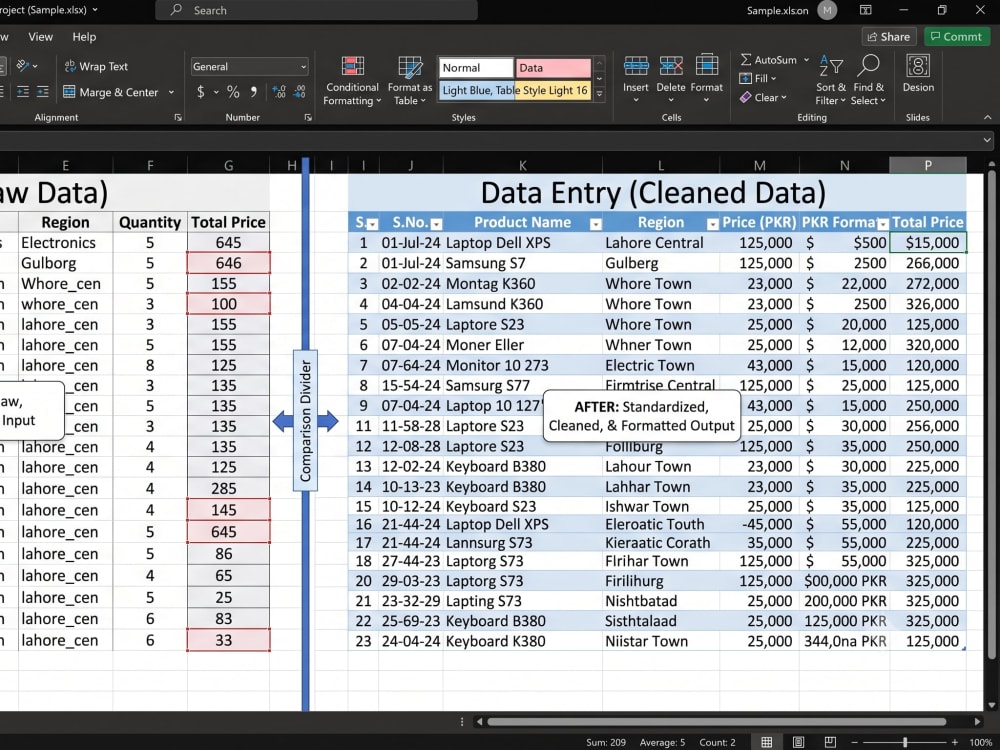Increase indent in Alignment group
The image size is (1000, 750).
click(x=42, y=92)
